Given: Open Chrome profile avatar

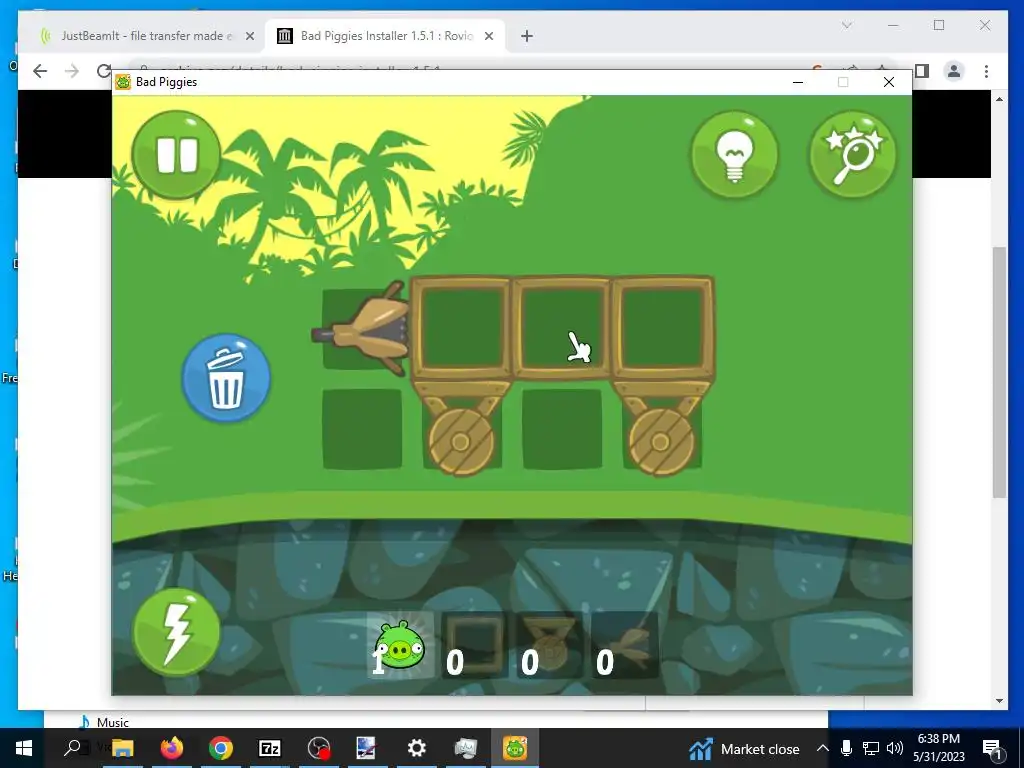Looking at the screenshot, I should (954, 71).
